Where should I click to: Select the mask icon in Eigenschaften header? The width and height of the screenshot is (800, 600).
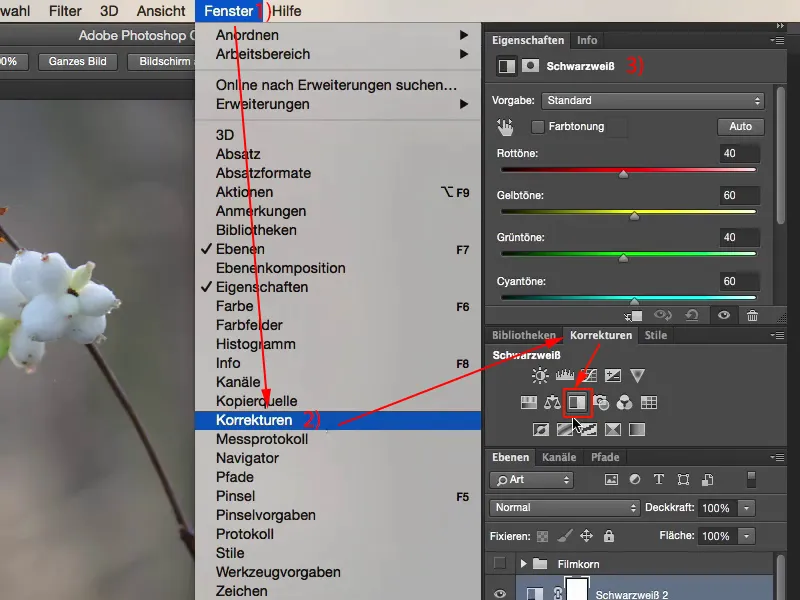[530, 66]
